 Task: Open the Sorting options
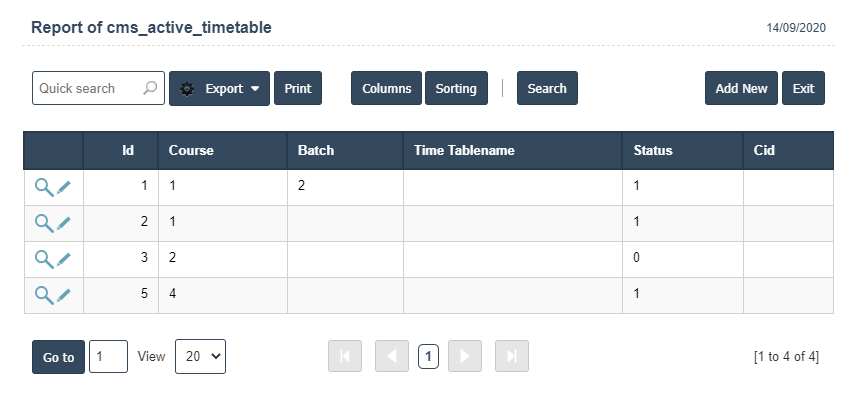click(456, 88)
